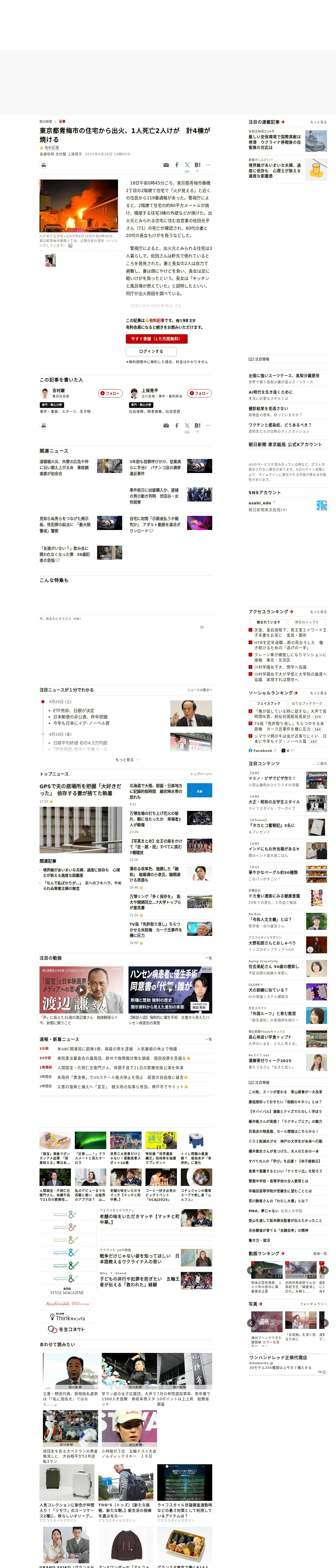
Task: Open the トップページへ link beside トップニュース
Action: pyautogui.click(x=201, y=774)
